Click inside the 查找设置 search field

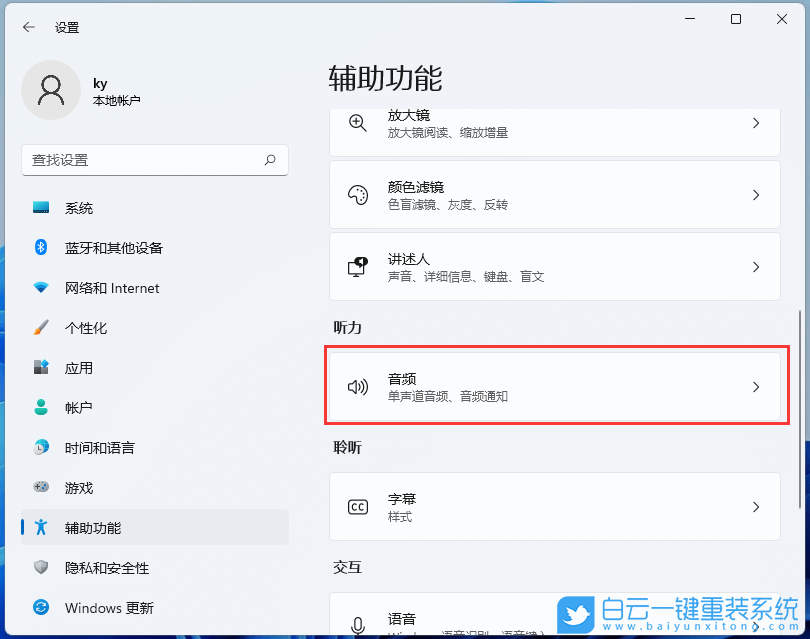tap(155, 160)
